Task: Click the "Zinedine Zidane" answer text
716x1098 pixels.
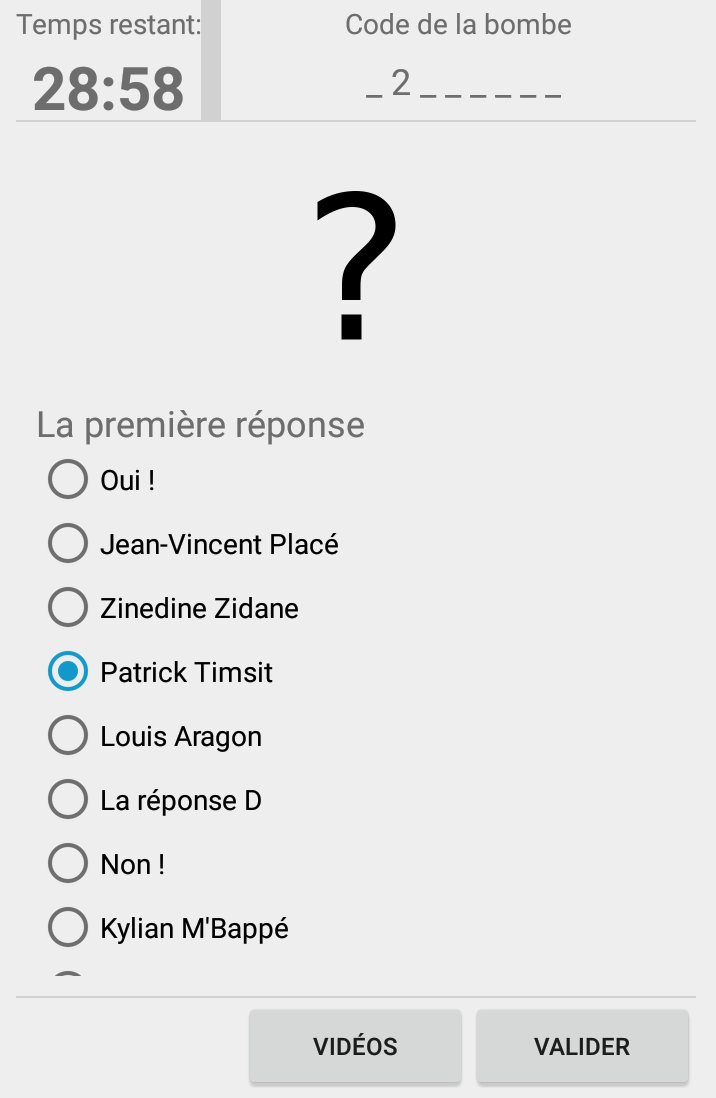Action: click(x=200, y=608)
